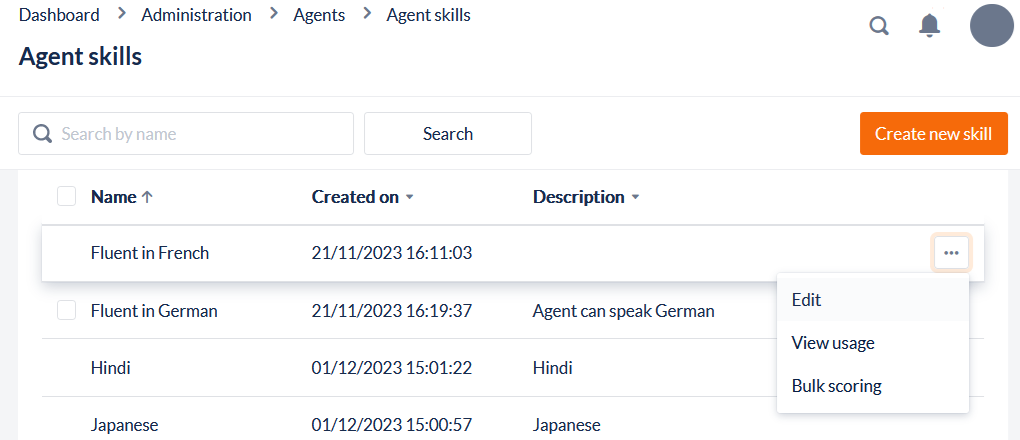Toggle the select-all checkbox in header
Image resolution: width=1020 pixels, height=440 pixels.
click(67, 197)
